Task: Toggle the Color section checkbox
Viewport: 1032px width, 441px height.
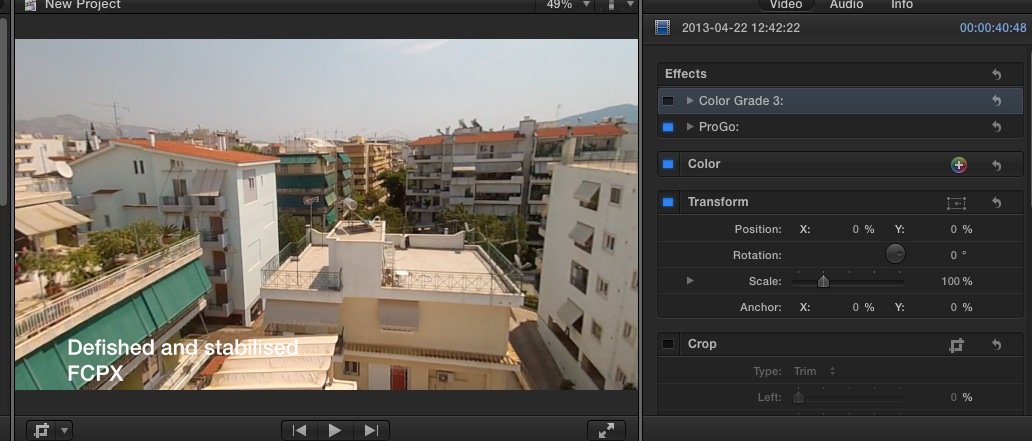Action: coord(668,164)
